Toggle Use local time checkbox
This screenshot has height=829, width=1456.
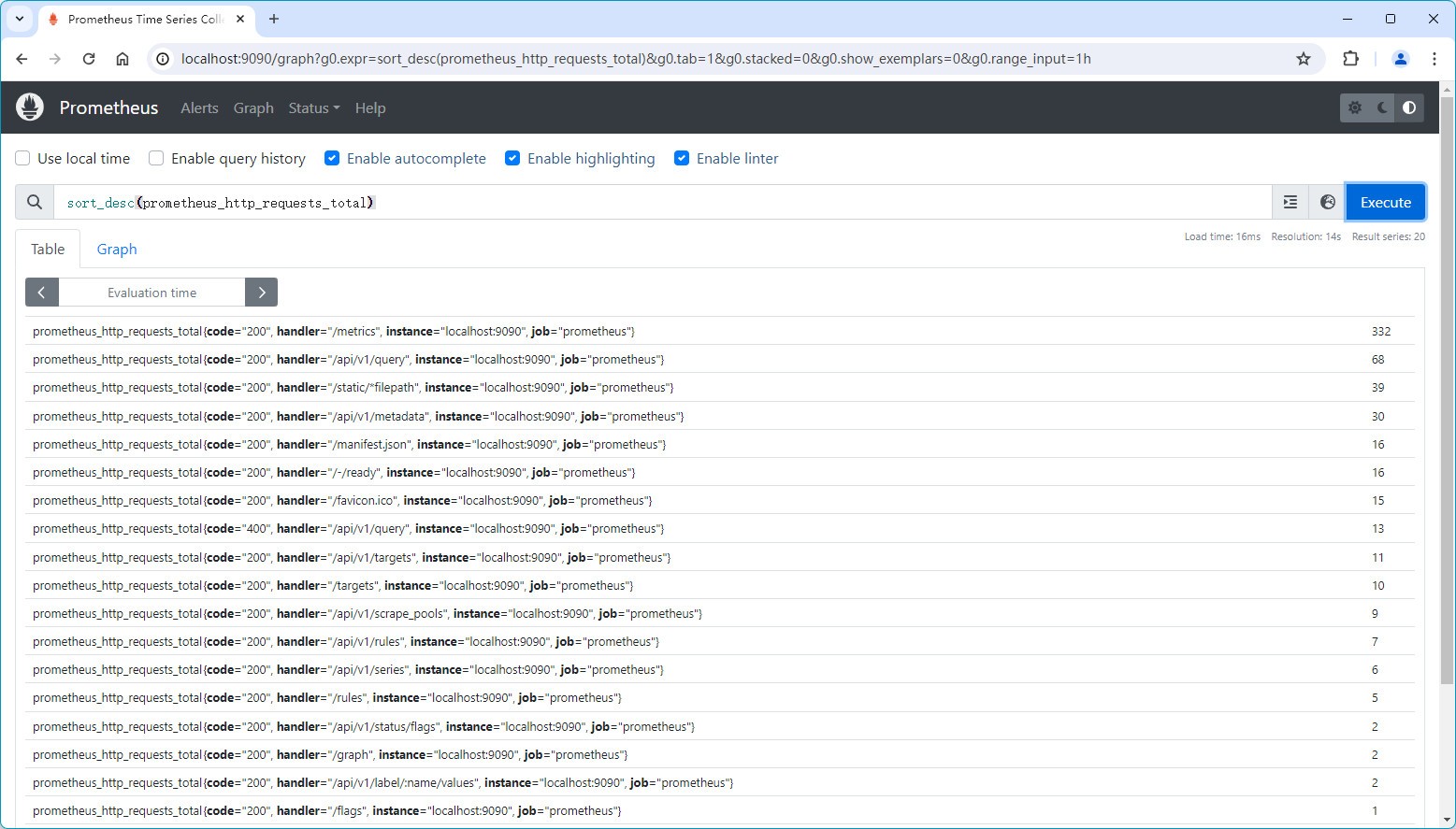(22, 158)
